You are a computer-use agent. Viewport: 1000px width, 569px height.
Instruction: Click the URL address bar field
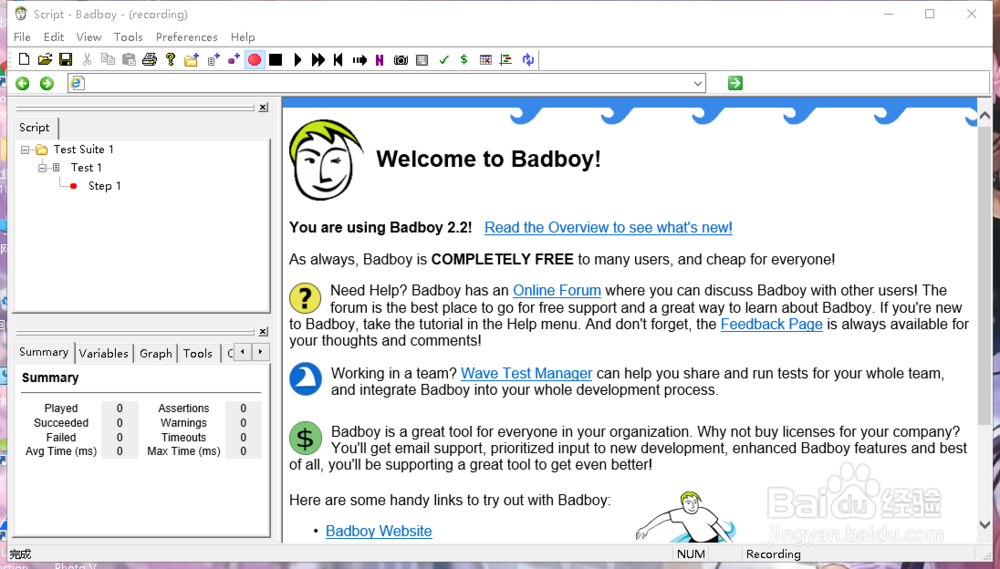386,83
